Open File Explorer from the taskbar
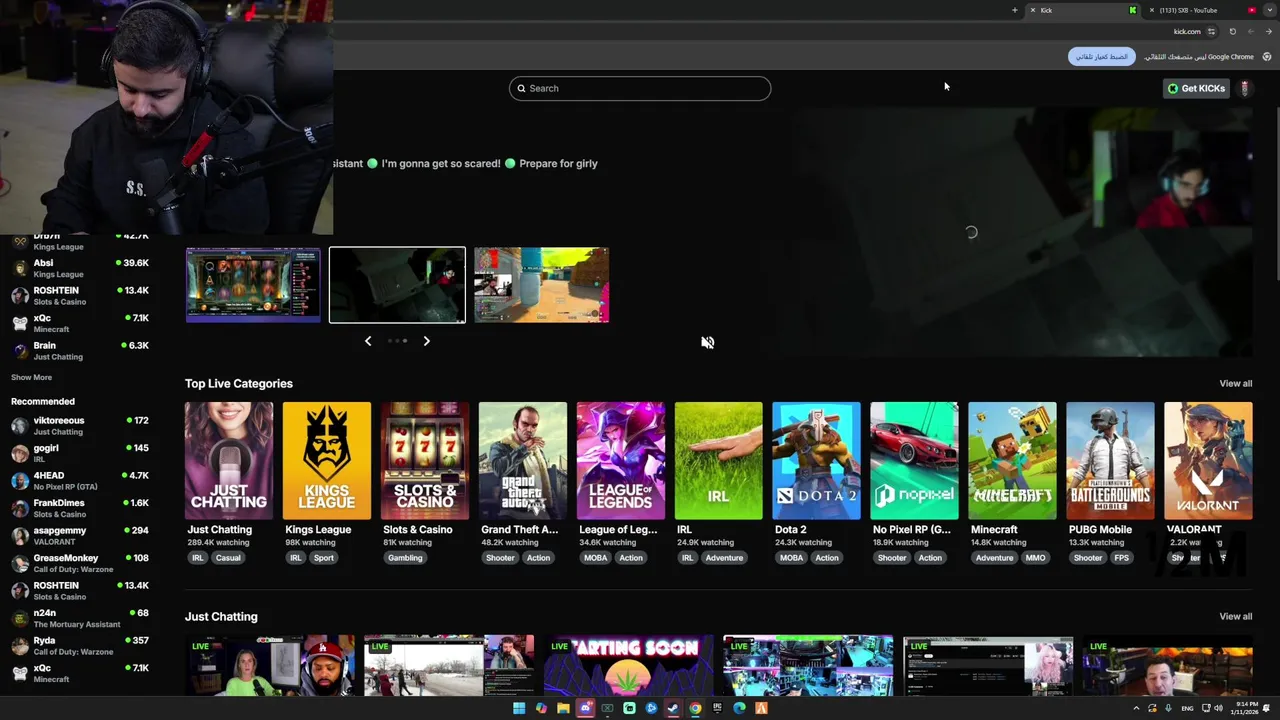 (563, 708)
